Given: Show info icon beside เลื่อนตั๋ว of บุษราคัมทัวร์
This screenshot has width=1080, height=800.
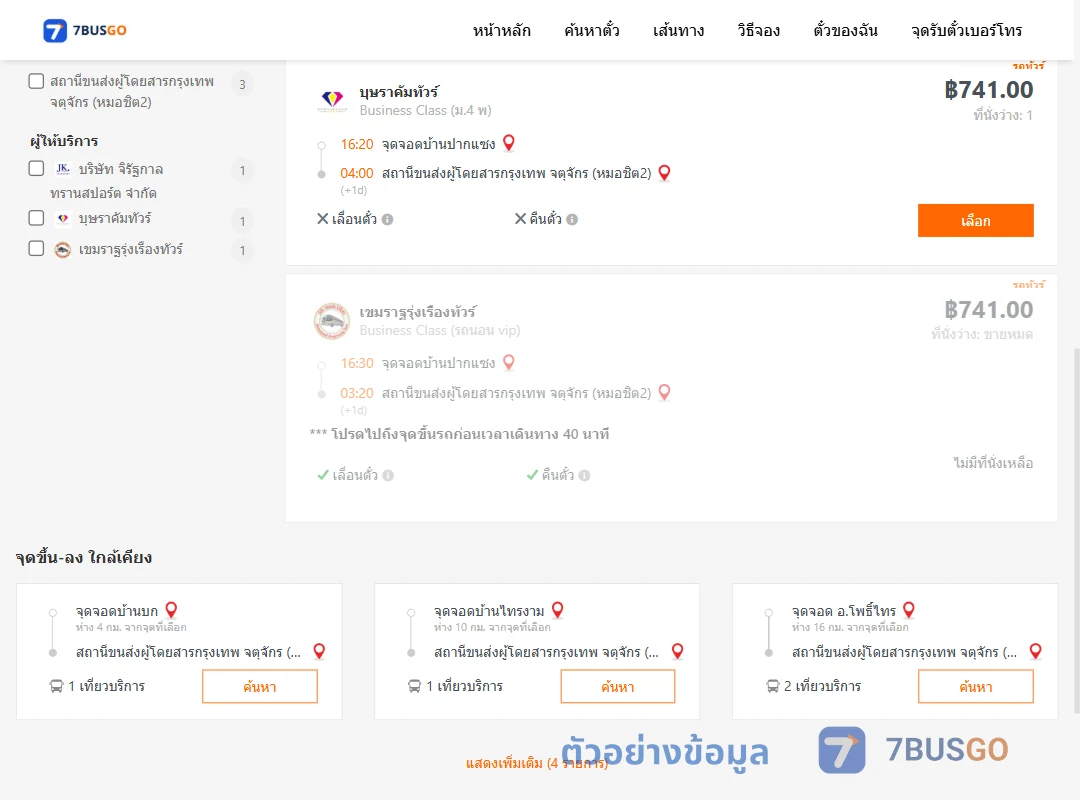Looking at the screenshot, I should point(388,219).
